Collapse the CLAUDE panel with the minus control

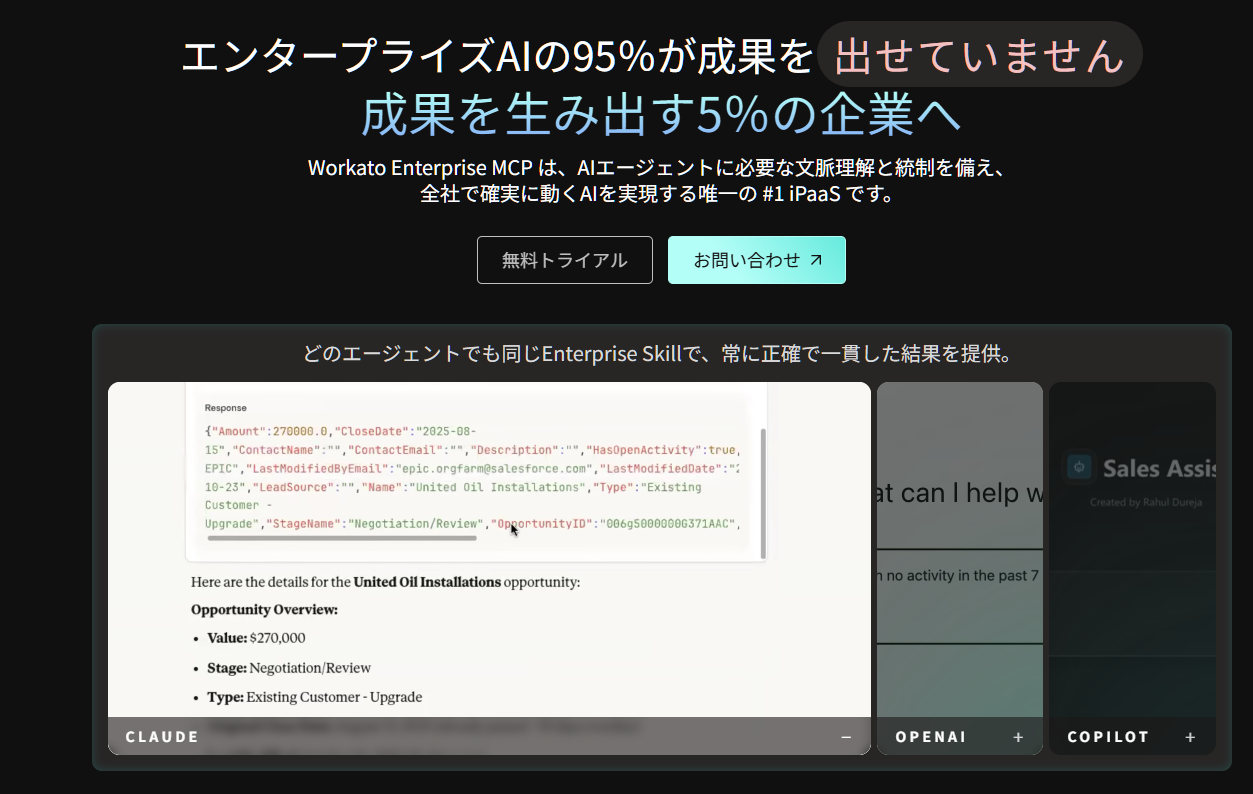(x=846, y=736)
